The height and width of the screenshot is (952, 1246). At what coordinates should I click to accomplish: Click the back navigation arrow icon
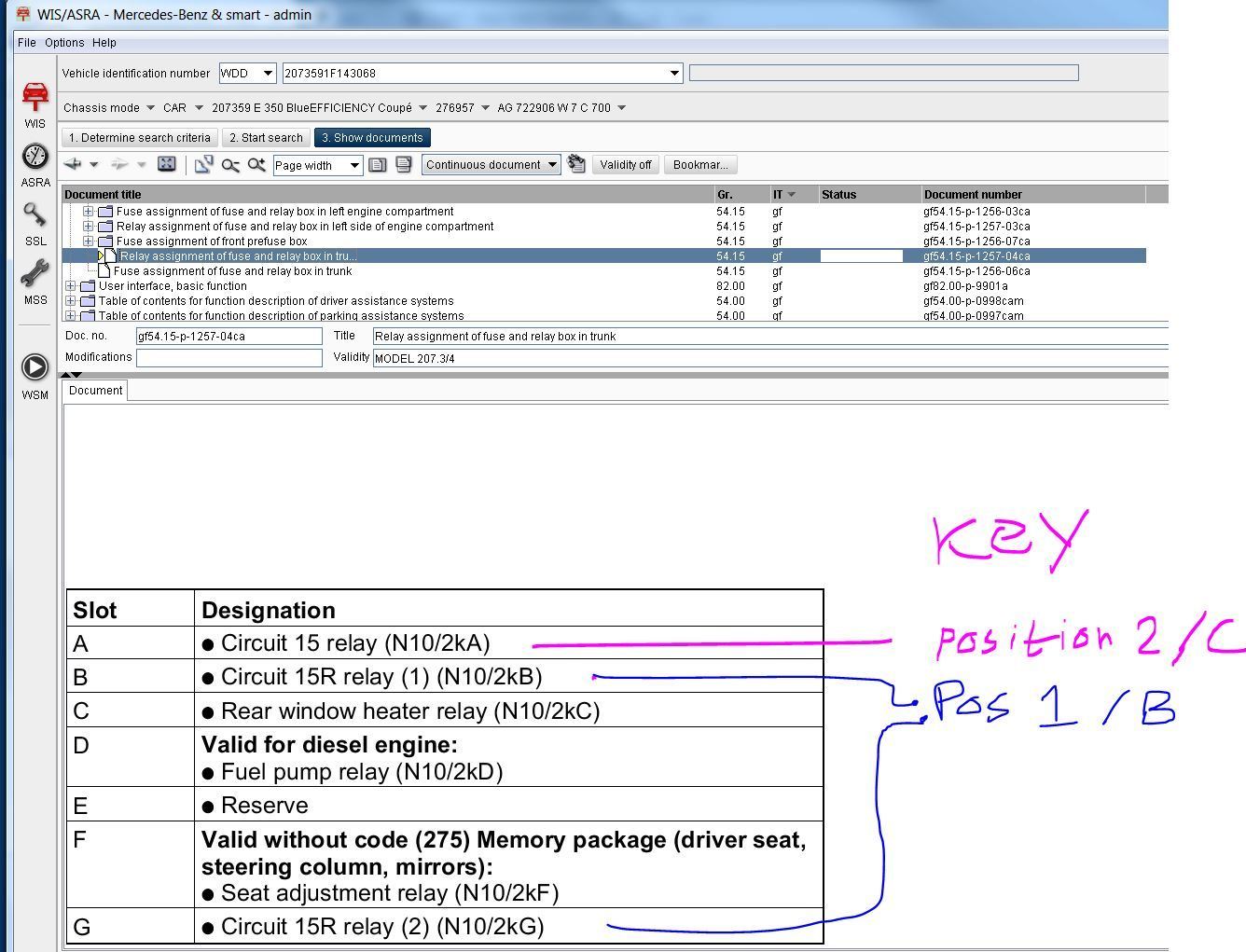[x=73, y=164]
